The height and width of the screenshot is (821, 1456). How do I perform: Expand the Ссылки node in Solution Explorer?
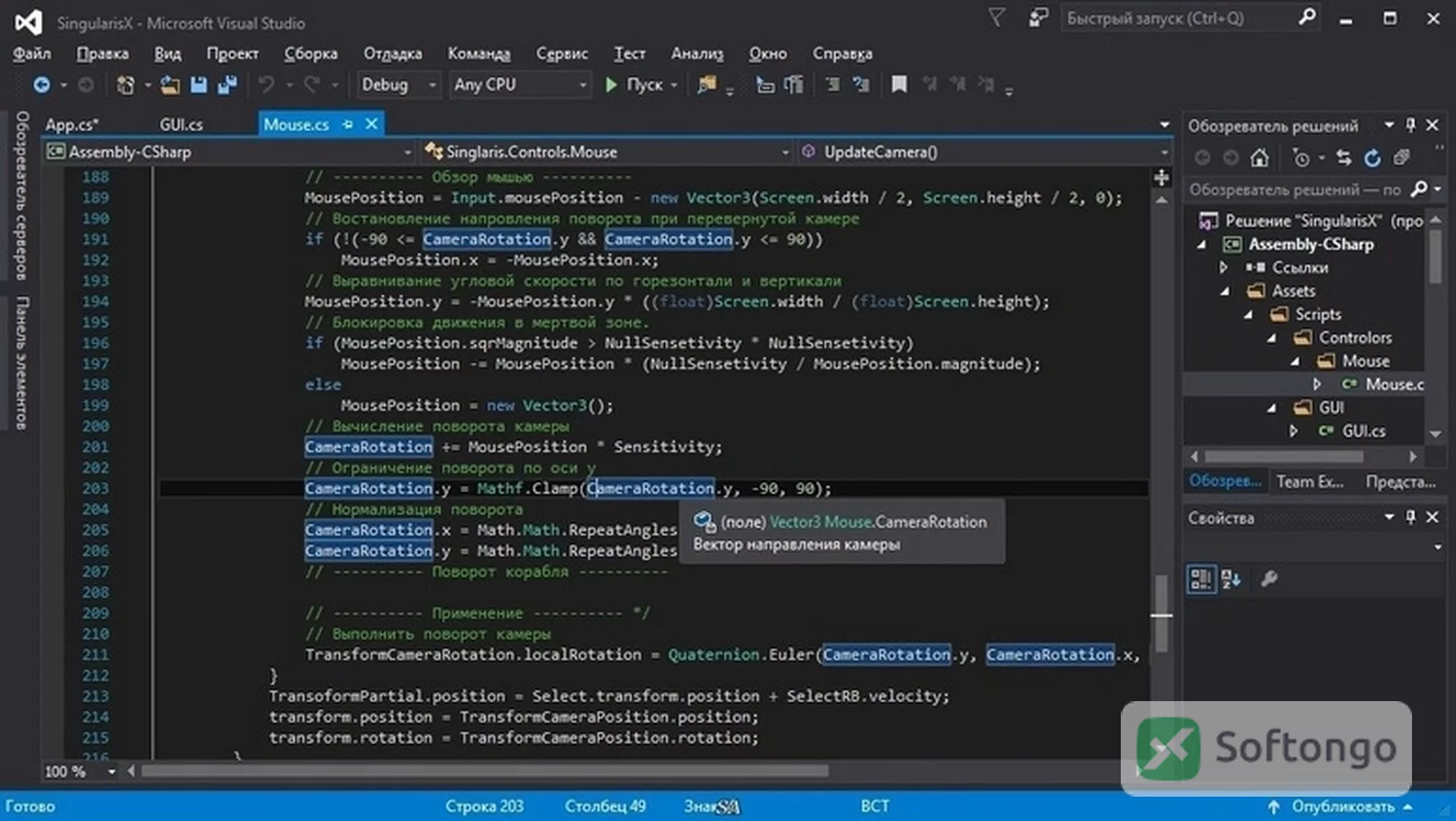(x=1223, y=268)
